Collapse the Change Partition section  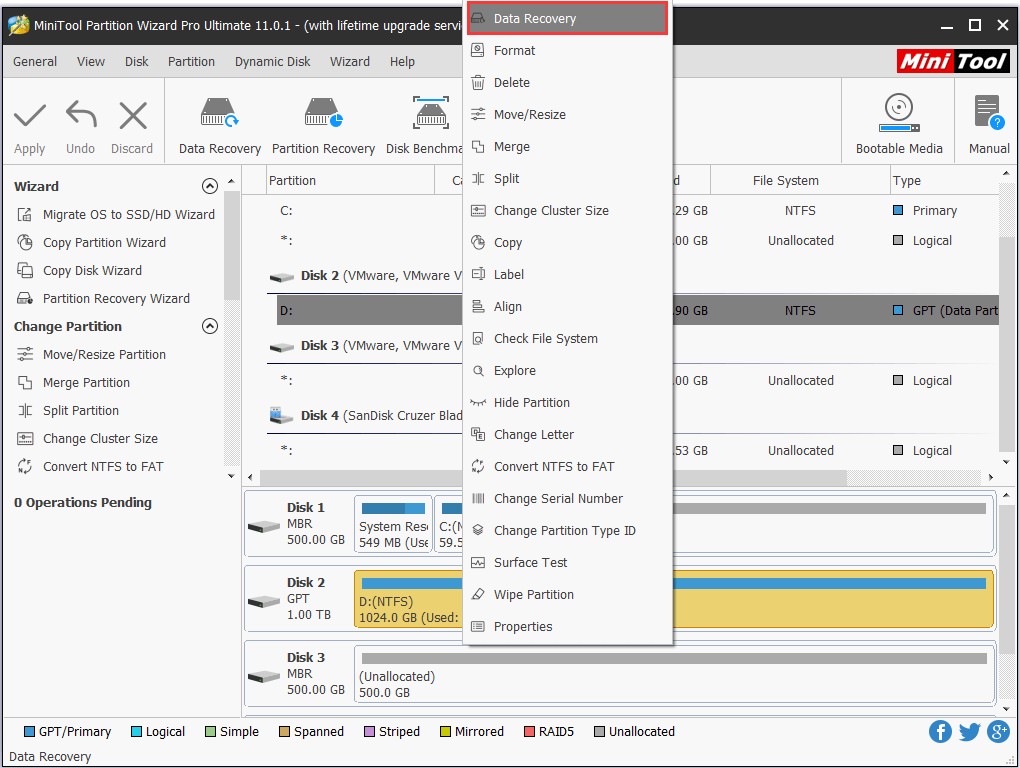point(209,326)
